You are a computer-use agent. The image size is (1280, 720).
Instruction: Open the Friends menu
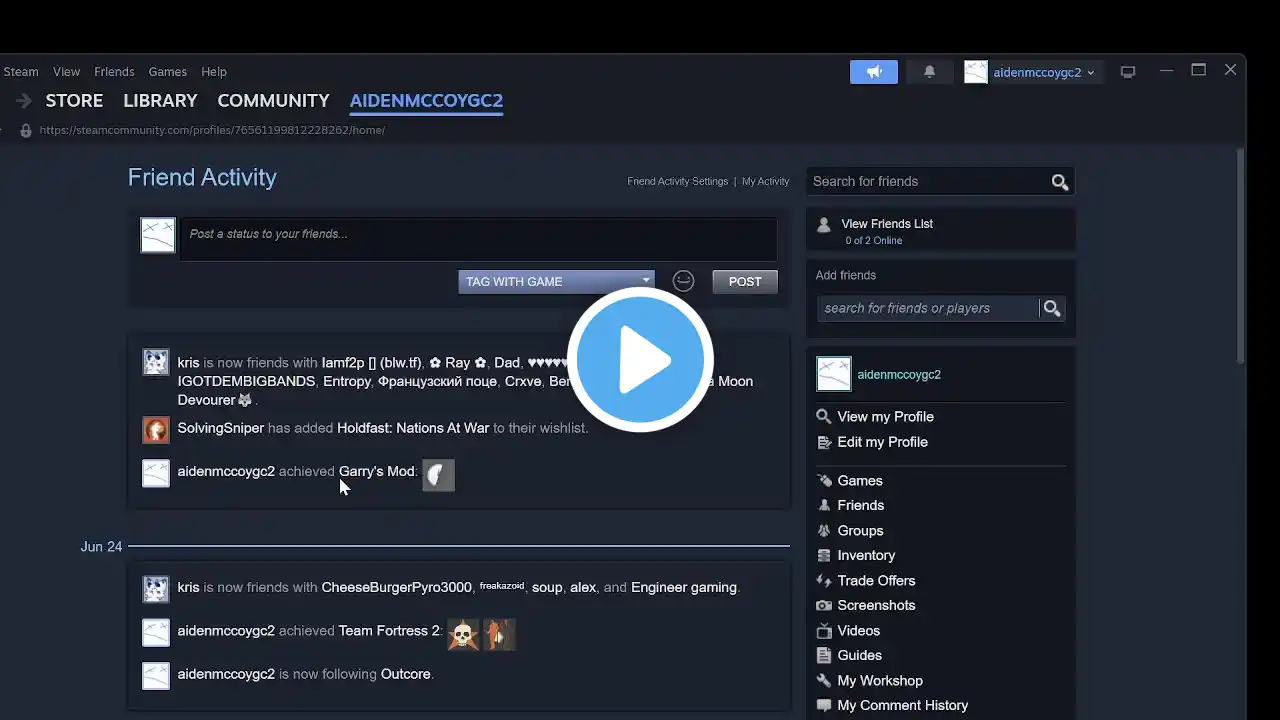[x=114, y=72]
